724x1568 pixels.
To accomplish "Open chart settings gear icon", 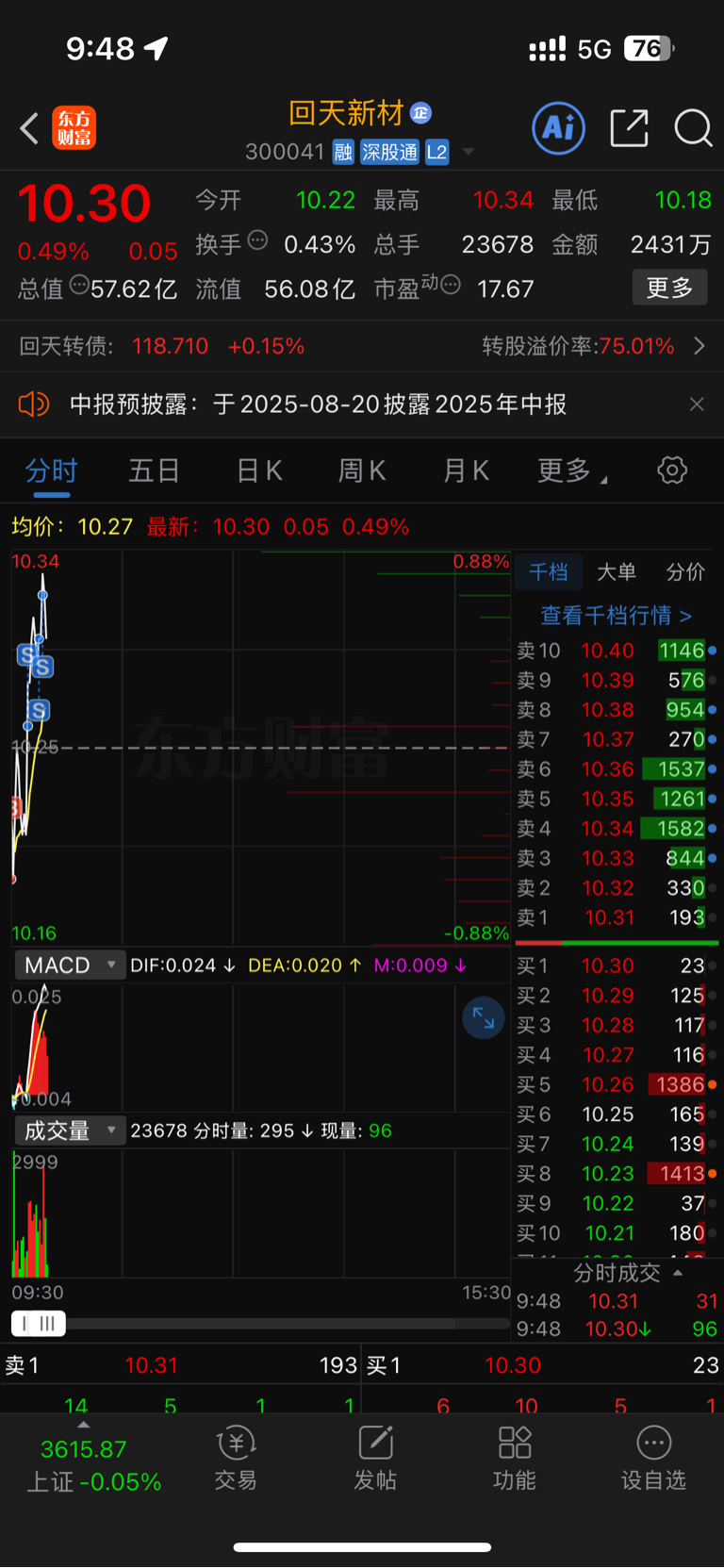I will (x=672, y=470).
